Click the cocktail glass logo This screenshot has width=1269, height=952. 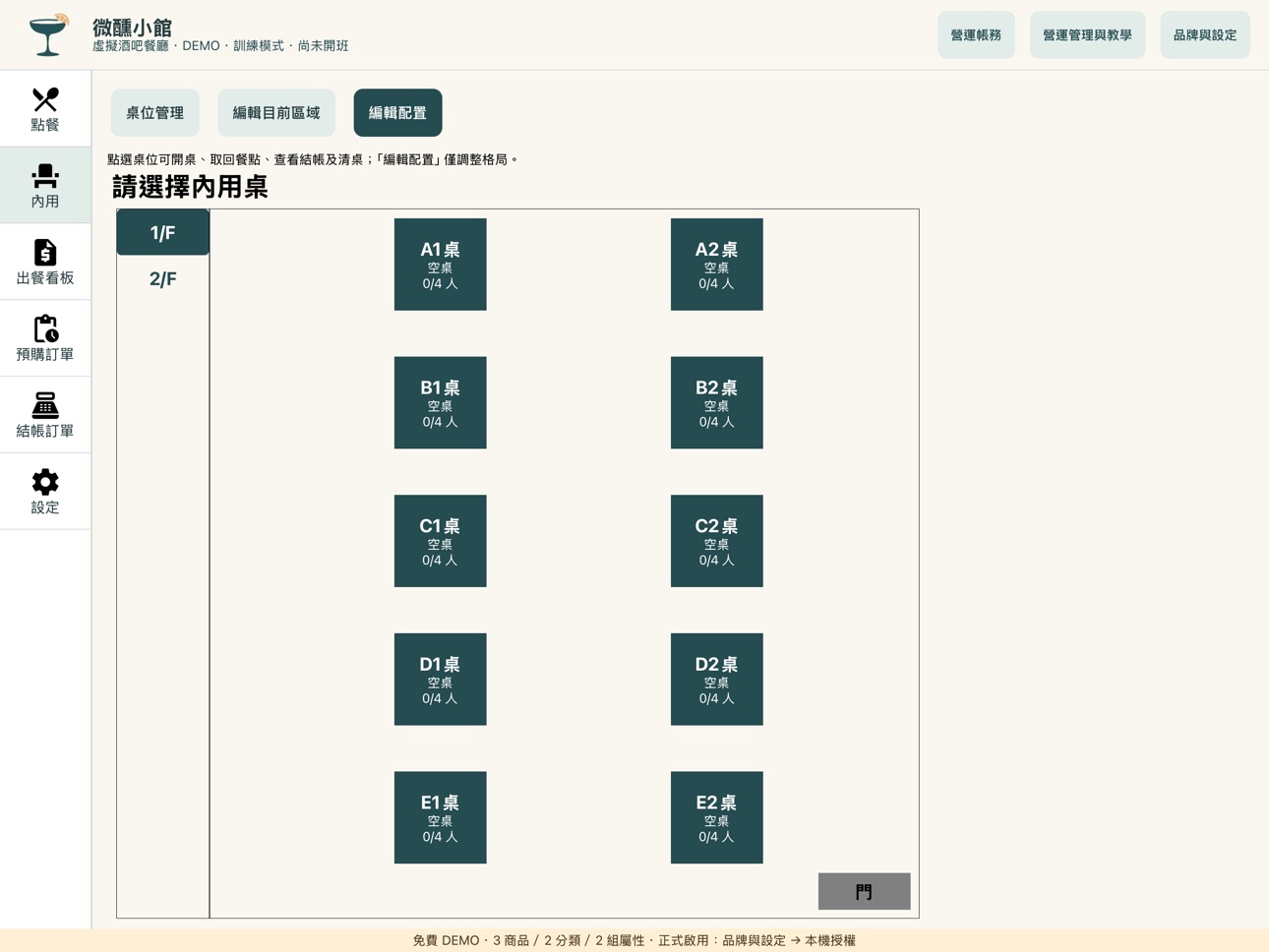coord(48,35)
